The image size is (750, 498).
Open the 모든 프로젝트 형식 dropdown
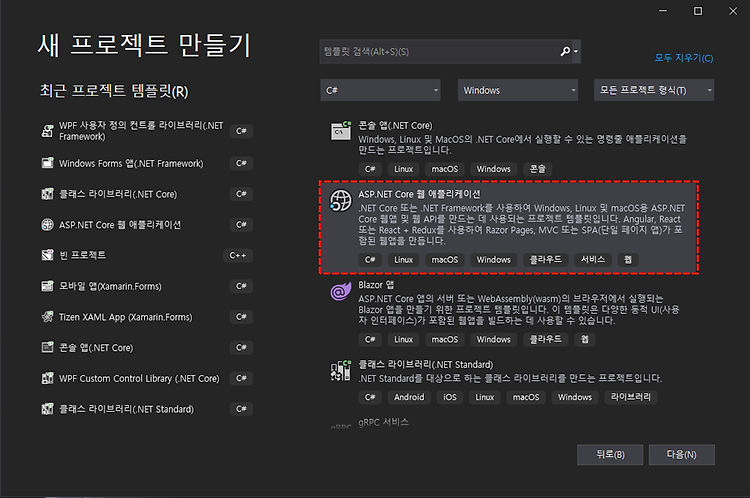click(x=654, y=90)
